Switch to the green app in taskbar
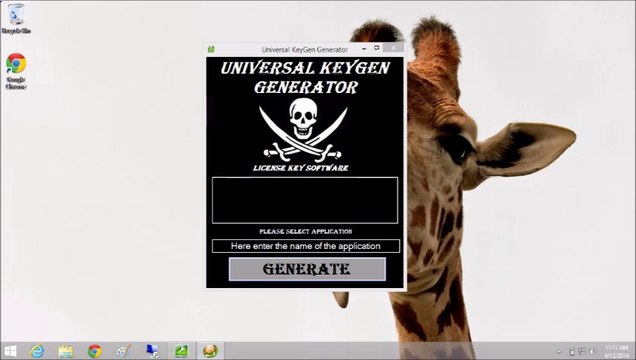The height and width of the screenshot is (360, 636). click(181, 351)
